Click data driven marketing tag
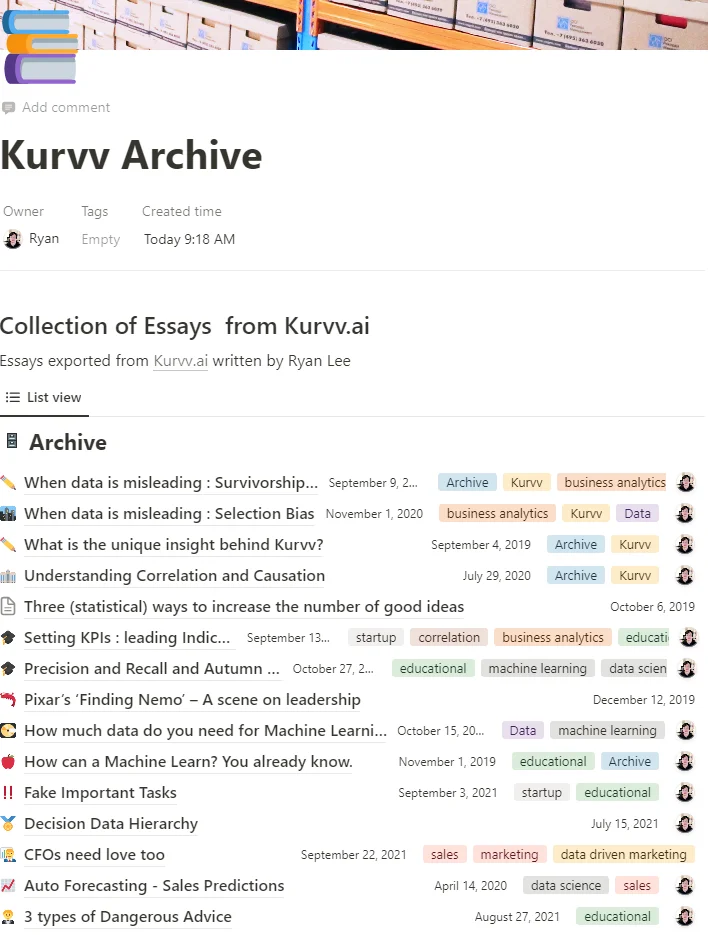This screenshot has height=935, width=708. (623, 854)
